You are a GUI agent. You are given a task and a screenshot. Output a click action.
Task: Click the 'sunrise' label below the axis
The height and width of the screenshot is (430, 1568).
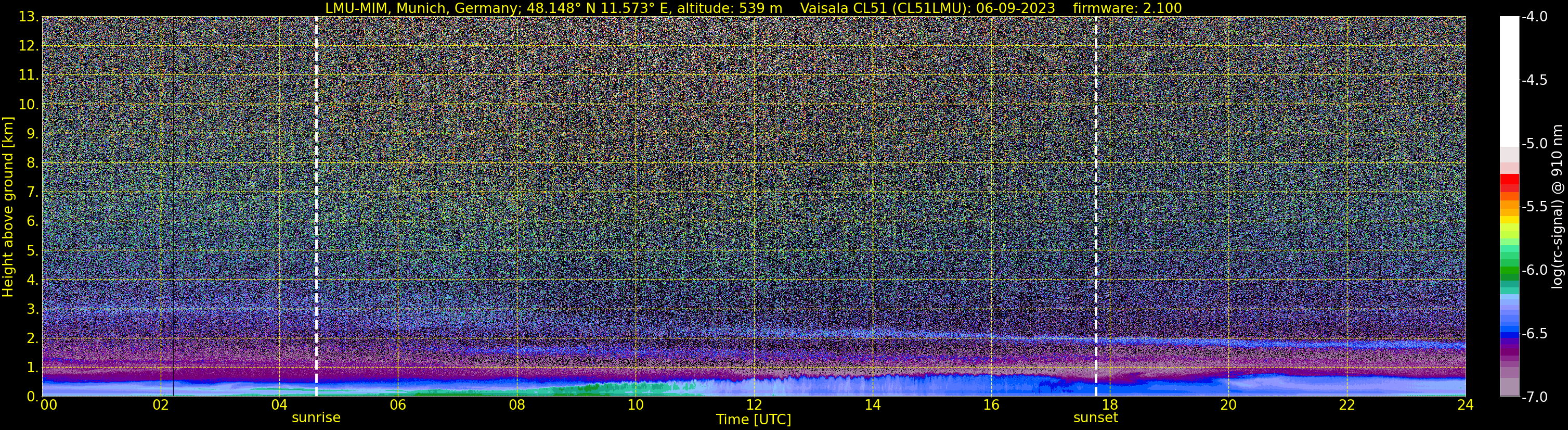click(x=316, y=417)
